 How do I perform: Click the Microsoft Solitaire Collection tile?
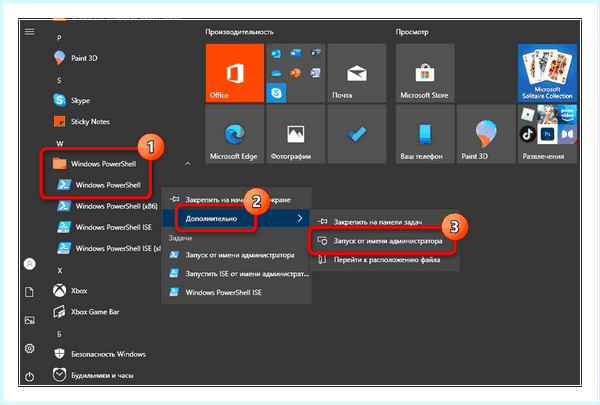pos(547,73)
